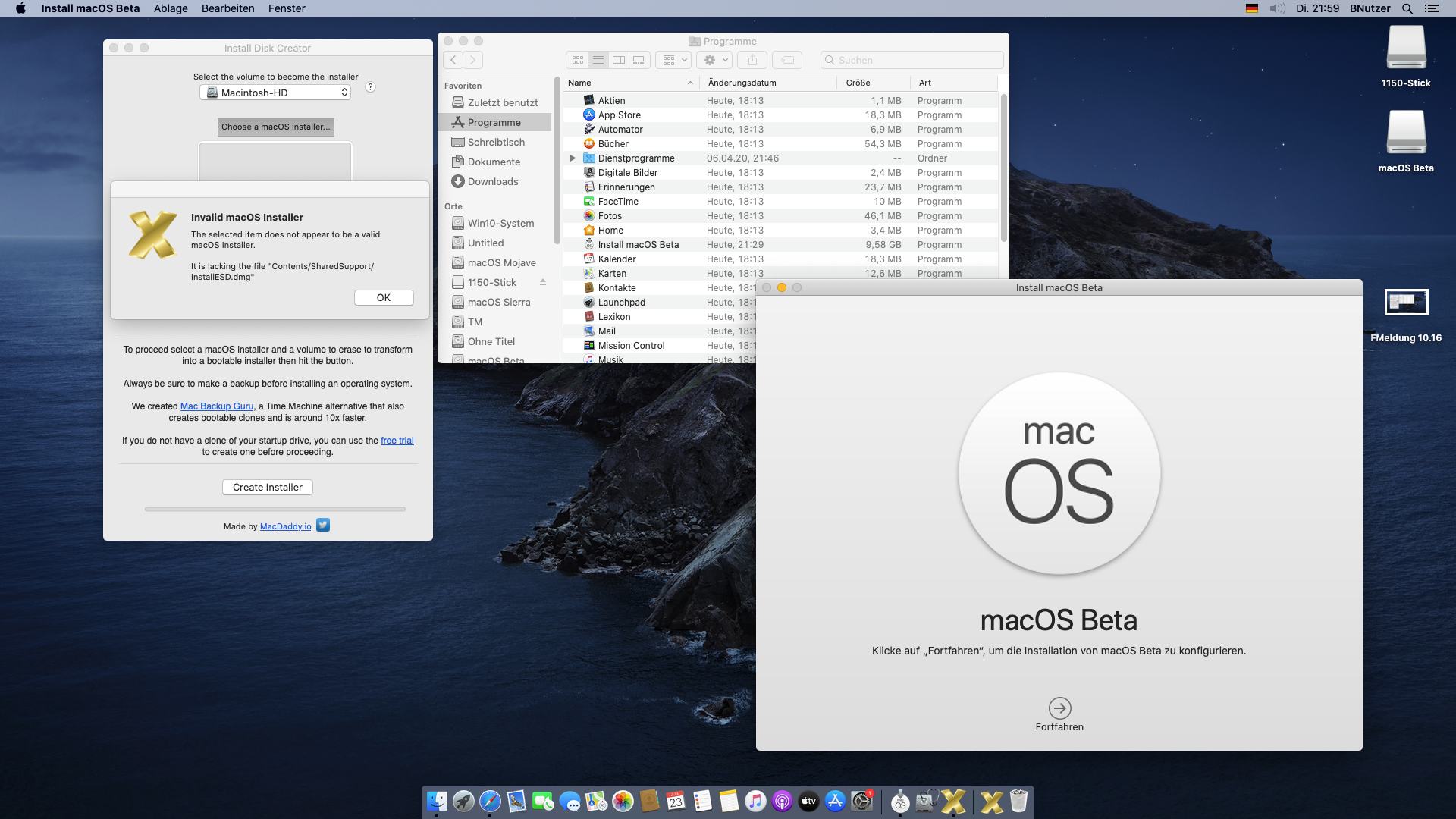This screenshot has width=1456, height=819.
Task: Expand the Dienstprogramme folder triangle
Action: 573,158
